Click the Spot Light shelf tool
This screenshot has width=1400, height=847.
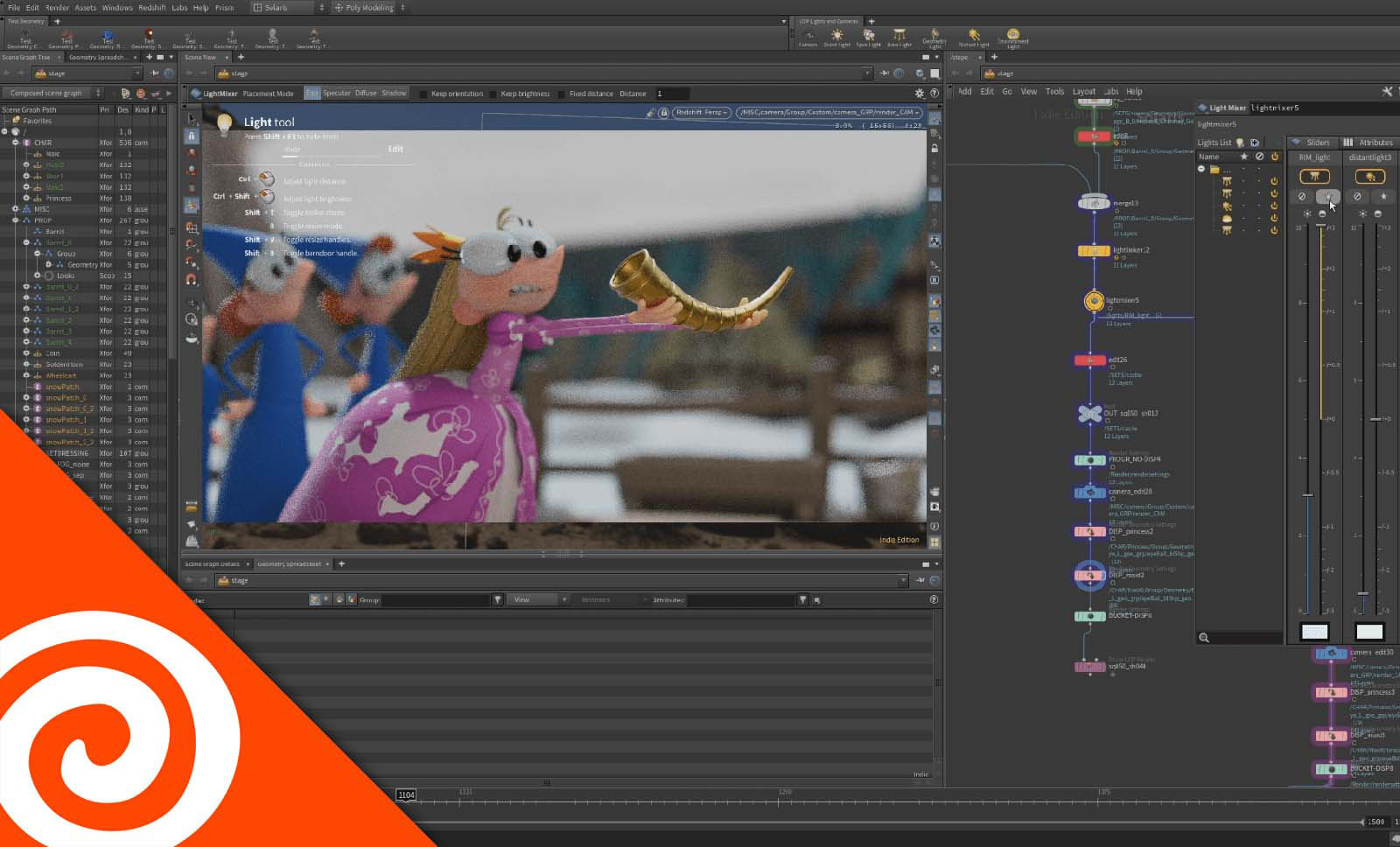point(868,37)
